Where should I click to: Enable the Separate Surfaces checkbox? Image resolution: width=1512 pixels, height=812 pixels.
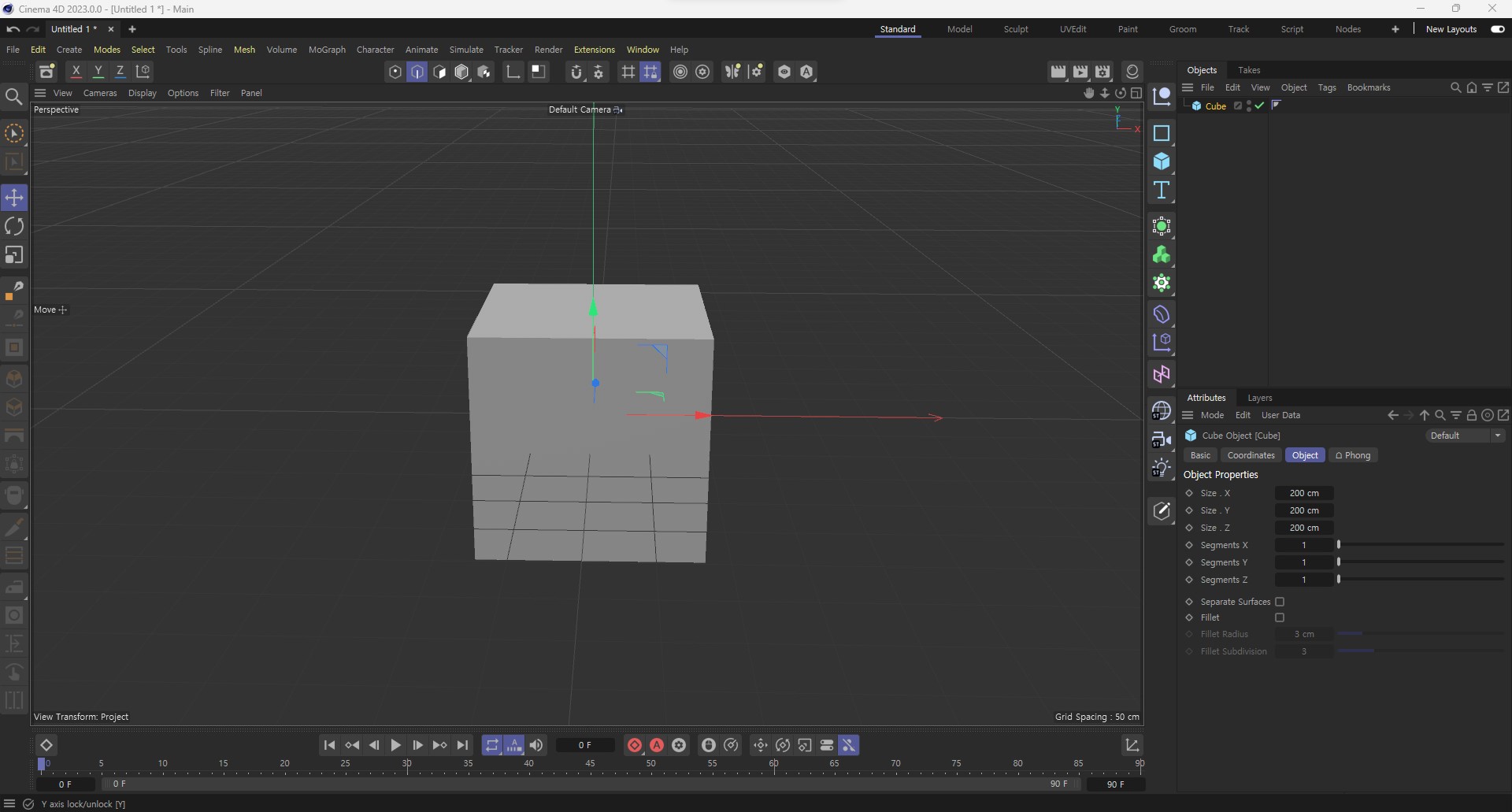[1280, 602]
